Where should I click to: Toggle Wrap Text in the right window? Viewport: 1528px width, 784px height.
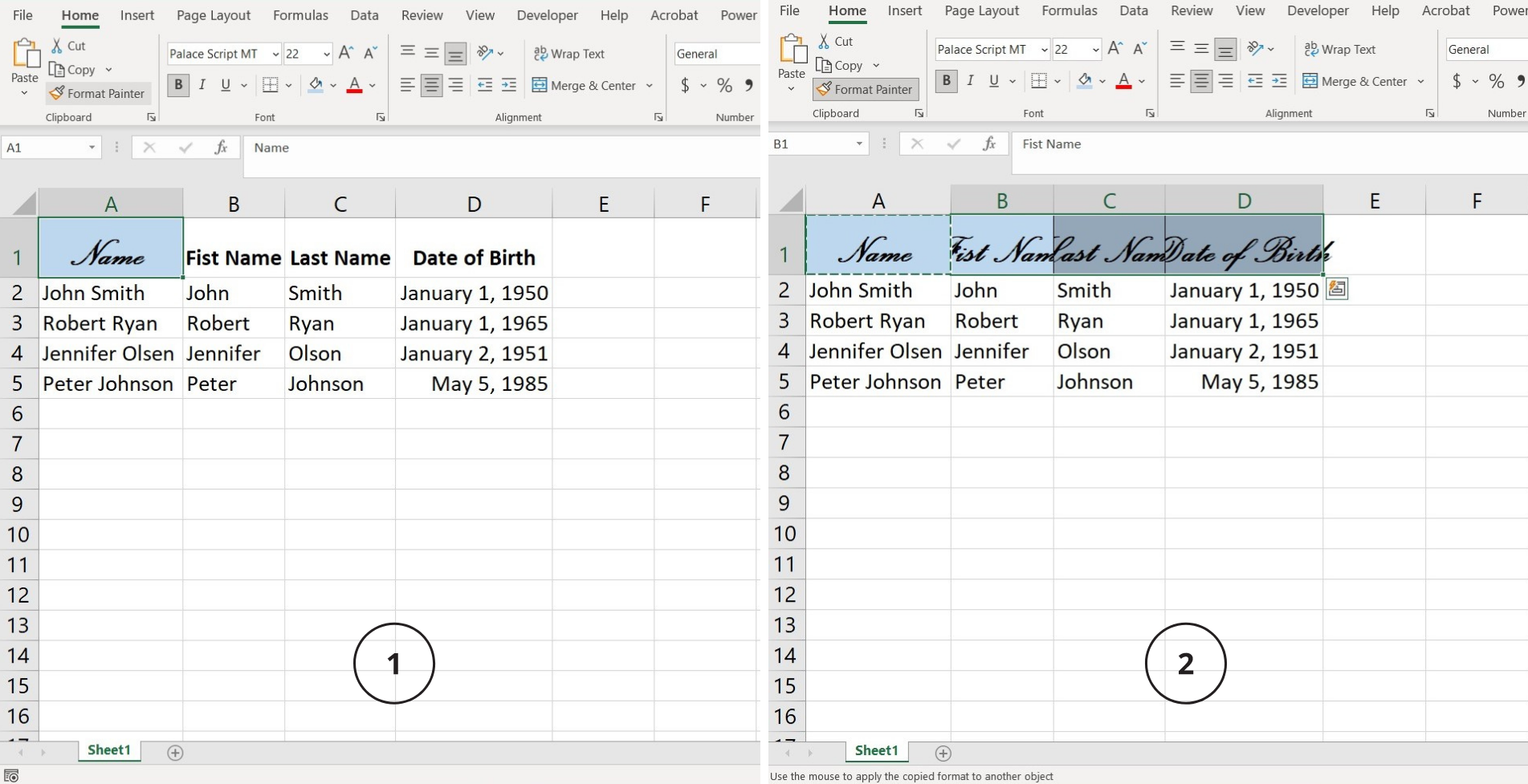coord(1339,49)
